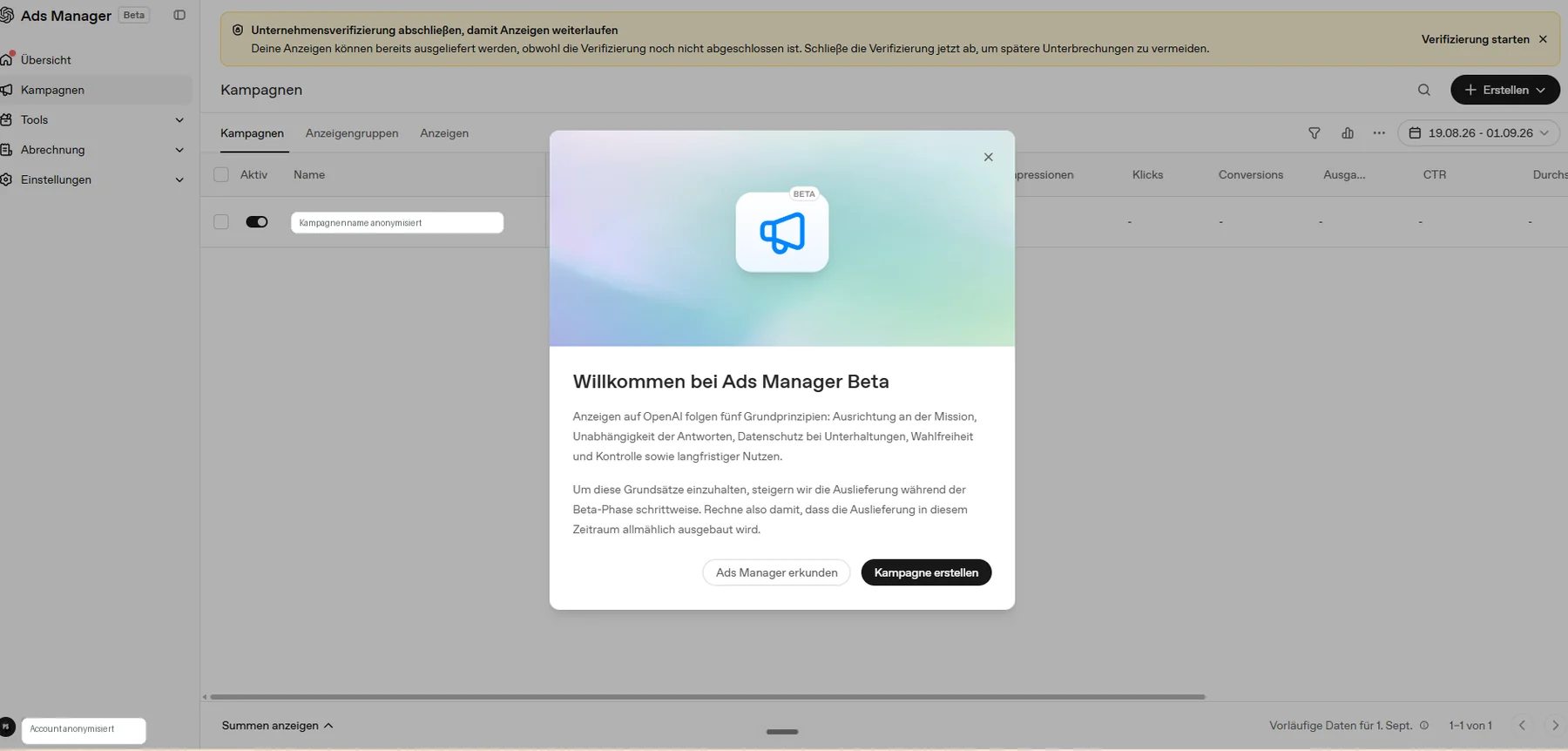Toggle the campaign Aktiv switch

[257, 222]
